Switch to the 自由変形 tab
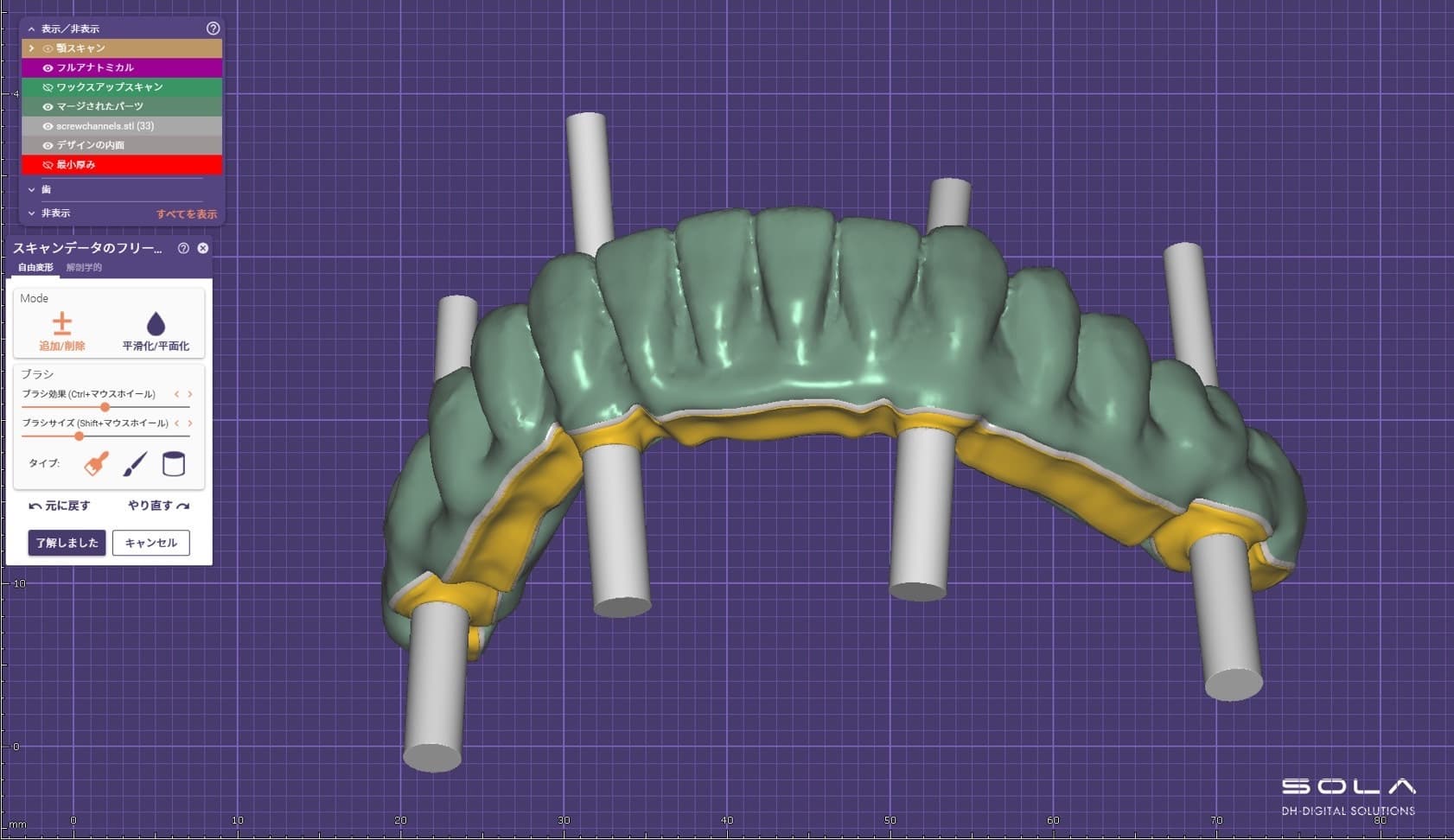 click(35, 268)
